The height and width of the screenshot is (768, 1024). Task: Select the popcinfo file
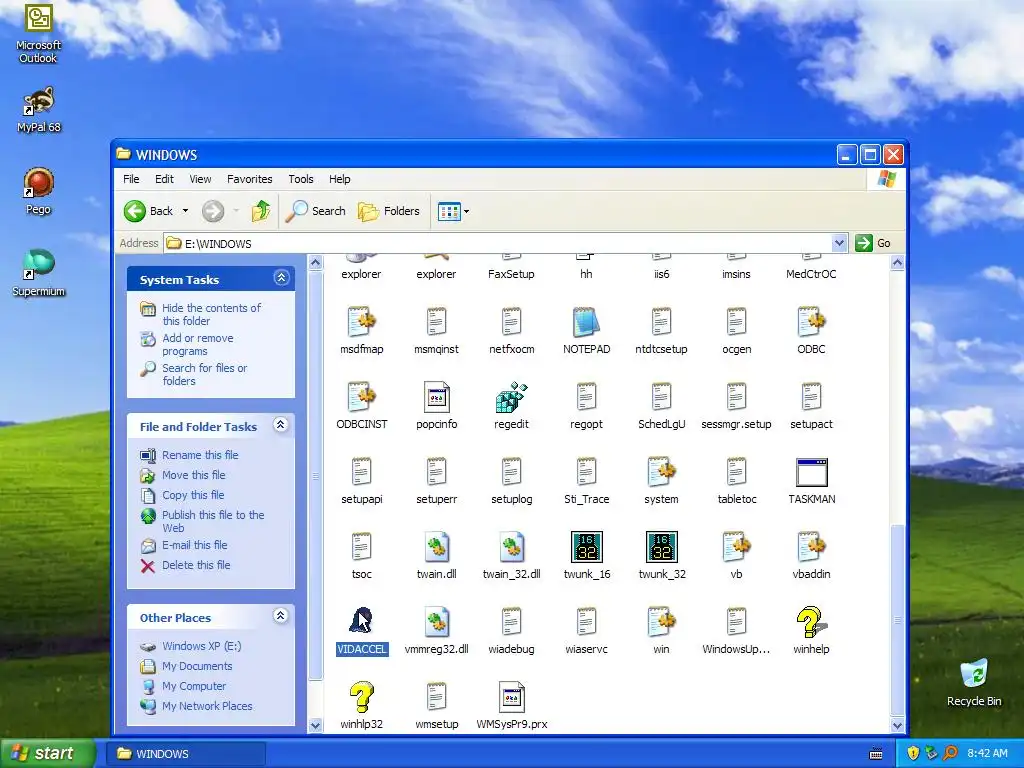click(x=436, y=405)
